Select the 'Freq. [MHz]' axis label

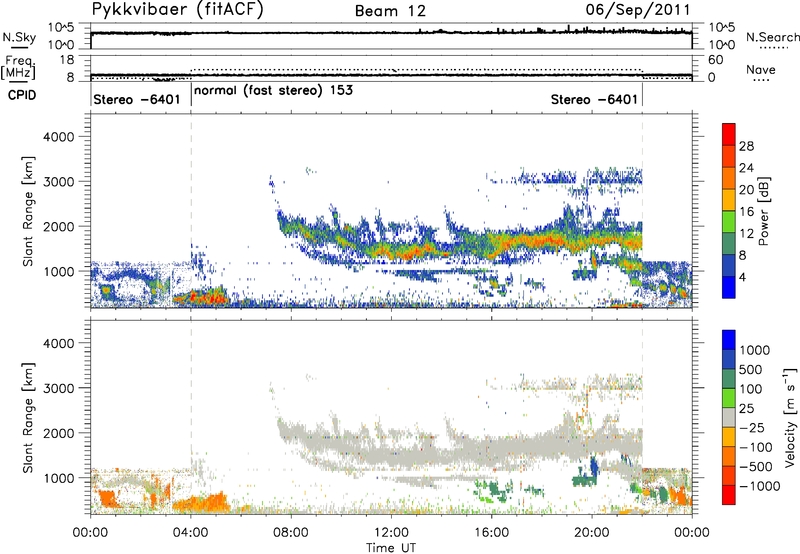[x=18, y=67]
